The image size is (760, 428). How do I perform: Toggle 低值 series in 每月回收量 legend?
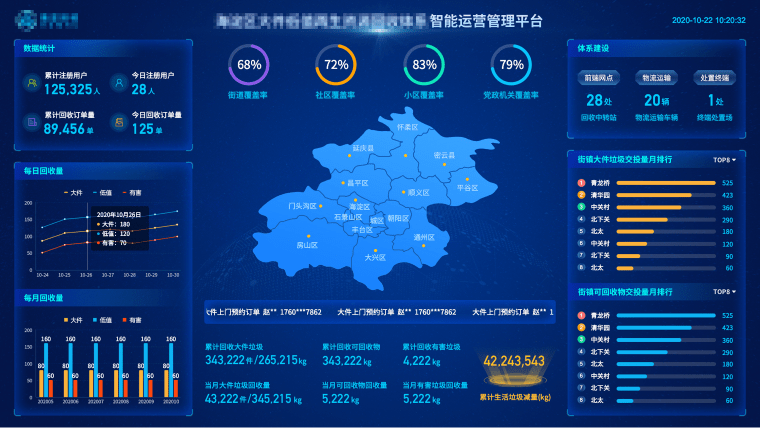[103, 320]
